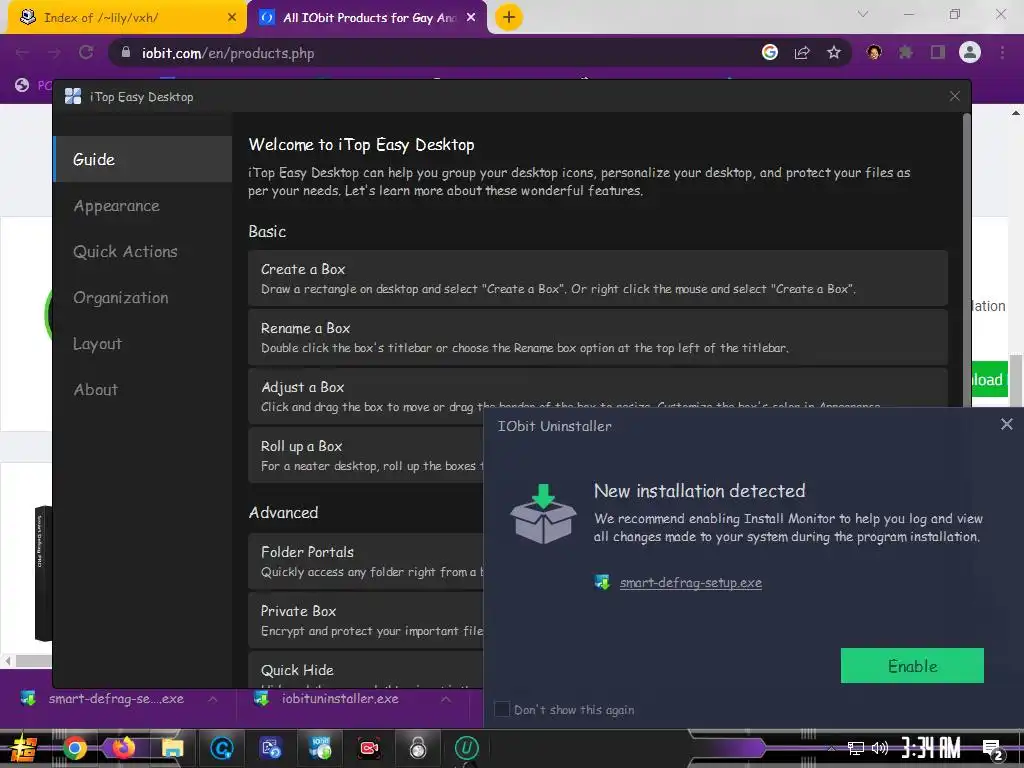
Task: Open the Roll up a Box entry
Action: [x=365, y=455]
